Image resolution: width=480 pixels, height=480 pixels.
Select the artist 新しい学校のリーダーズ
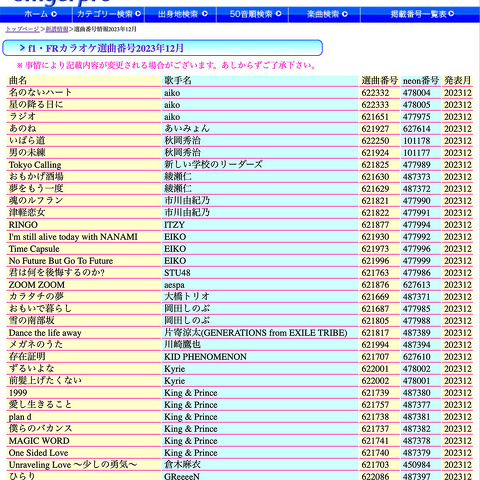point(213,164)
